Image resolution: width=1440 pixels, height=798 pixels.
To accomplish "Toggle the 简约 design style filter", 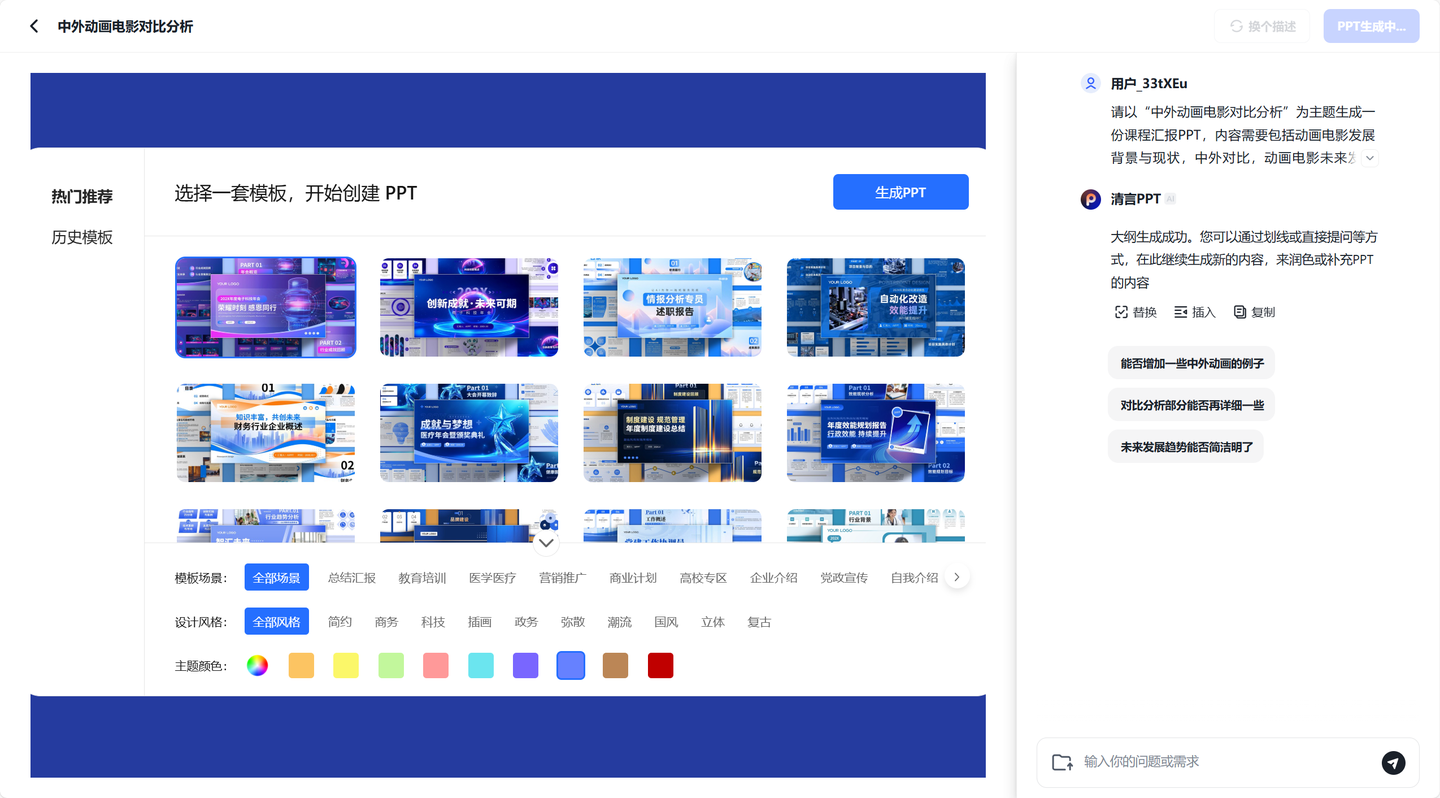I will [x=340, y=621].
